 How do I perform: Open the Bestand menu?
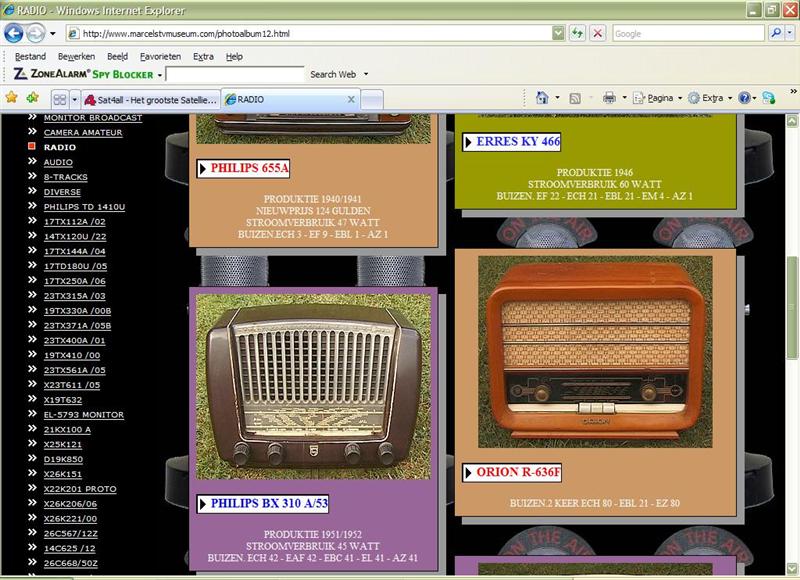tap(30, 57)
